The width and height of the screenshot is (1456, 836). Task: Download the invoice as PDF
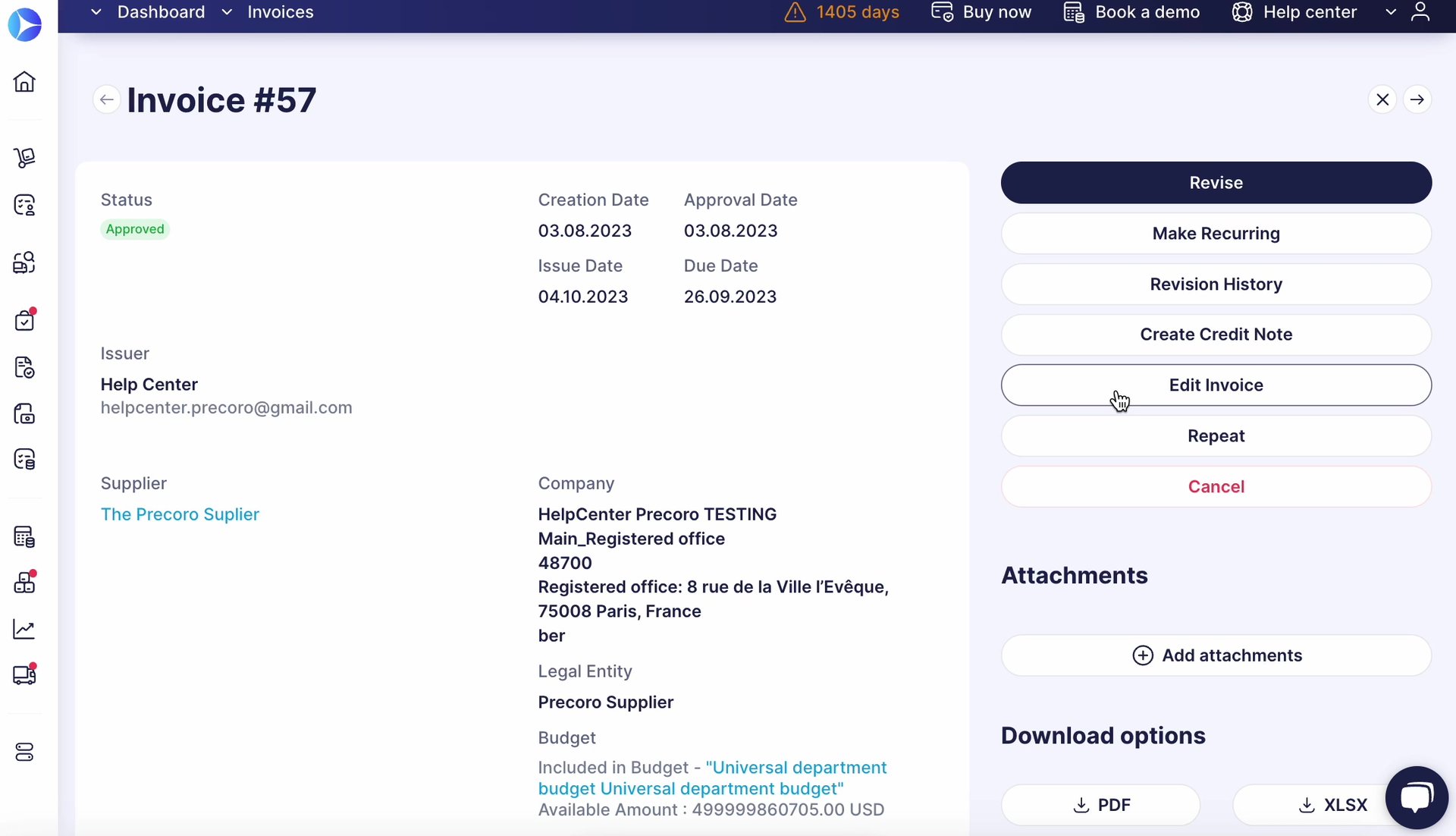(x=1101, y=804)
